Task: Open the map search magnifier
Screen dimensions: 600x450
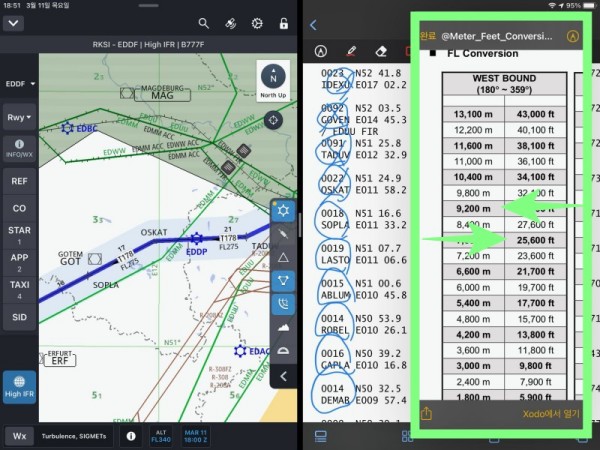Action: 204,23
